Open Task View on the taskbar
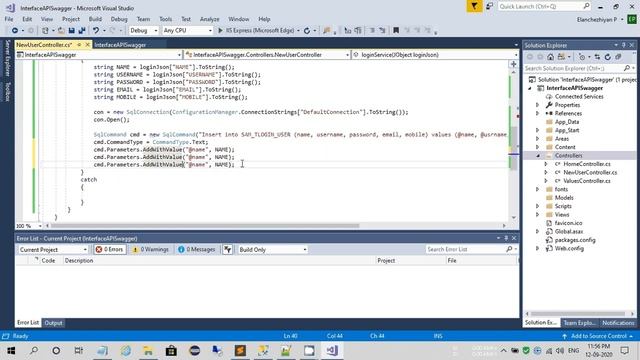The height and width of the screenshot is (360, 640). (78, 351)
